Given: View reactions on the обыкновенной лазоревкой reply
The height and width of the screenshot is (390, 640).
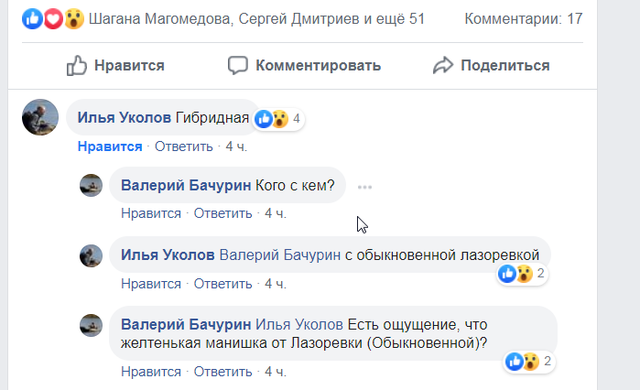Looking at the screenshot, I should [522, 273].
